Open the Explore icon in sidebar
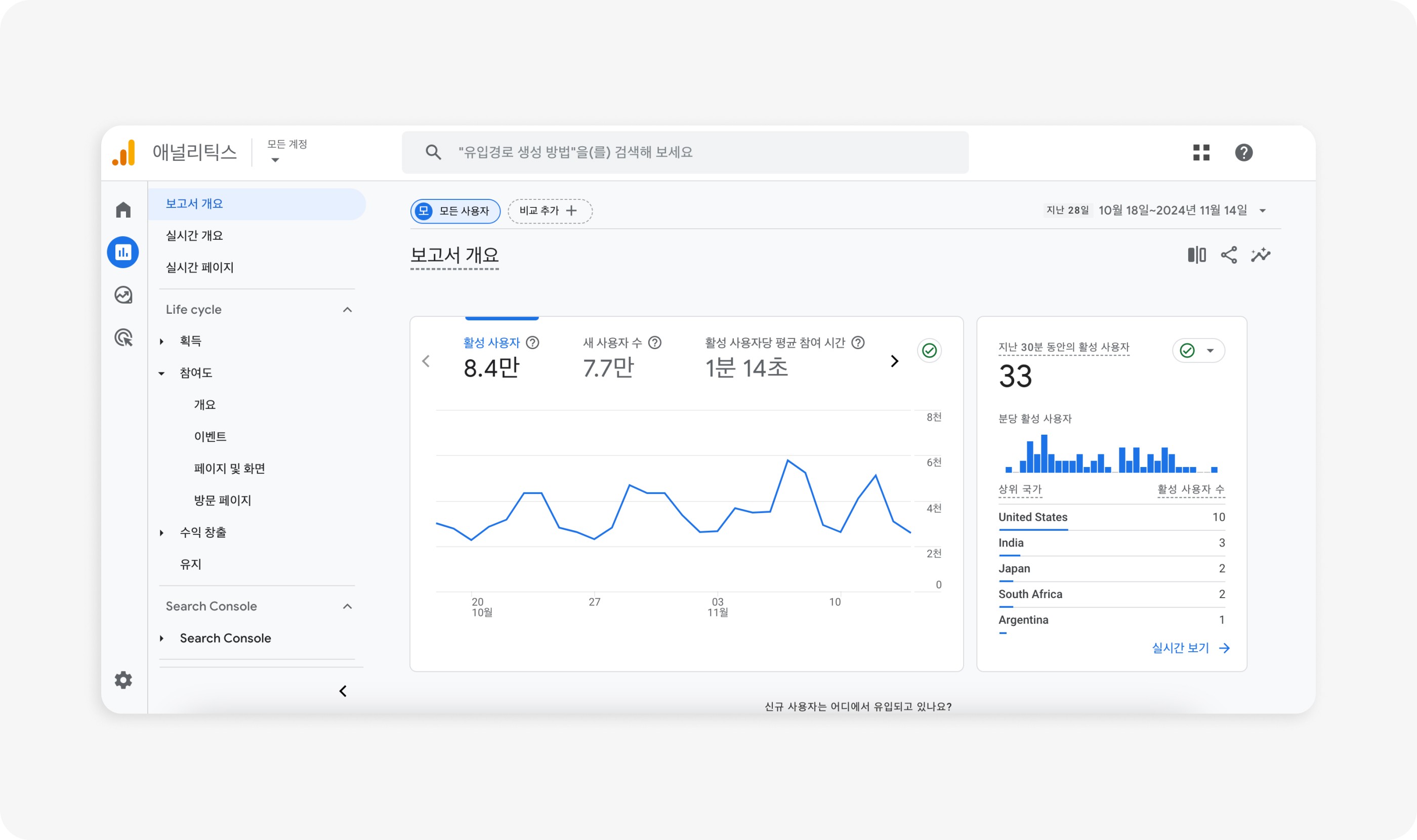The height and width of the screenshot is (840, 1417). click(123, 295)
